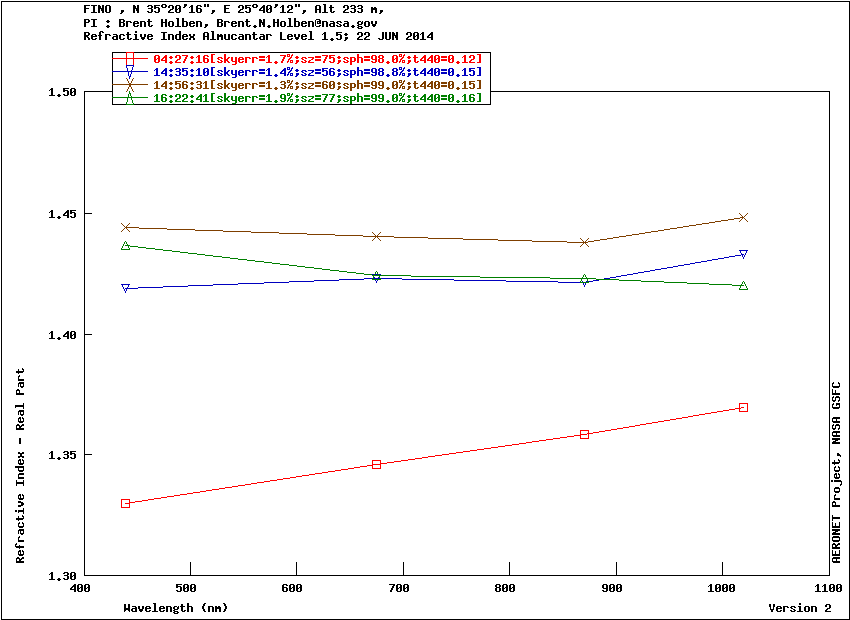Viewport: 850px width, 620px height.
Task: Click the red square marker at 440 nm
Action: (126, 503)
